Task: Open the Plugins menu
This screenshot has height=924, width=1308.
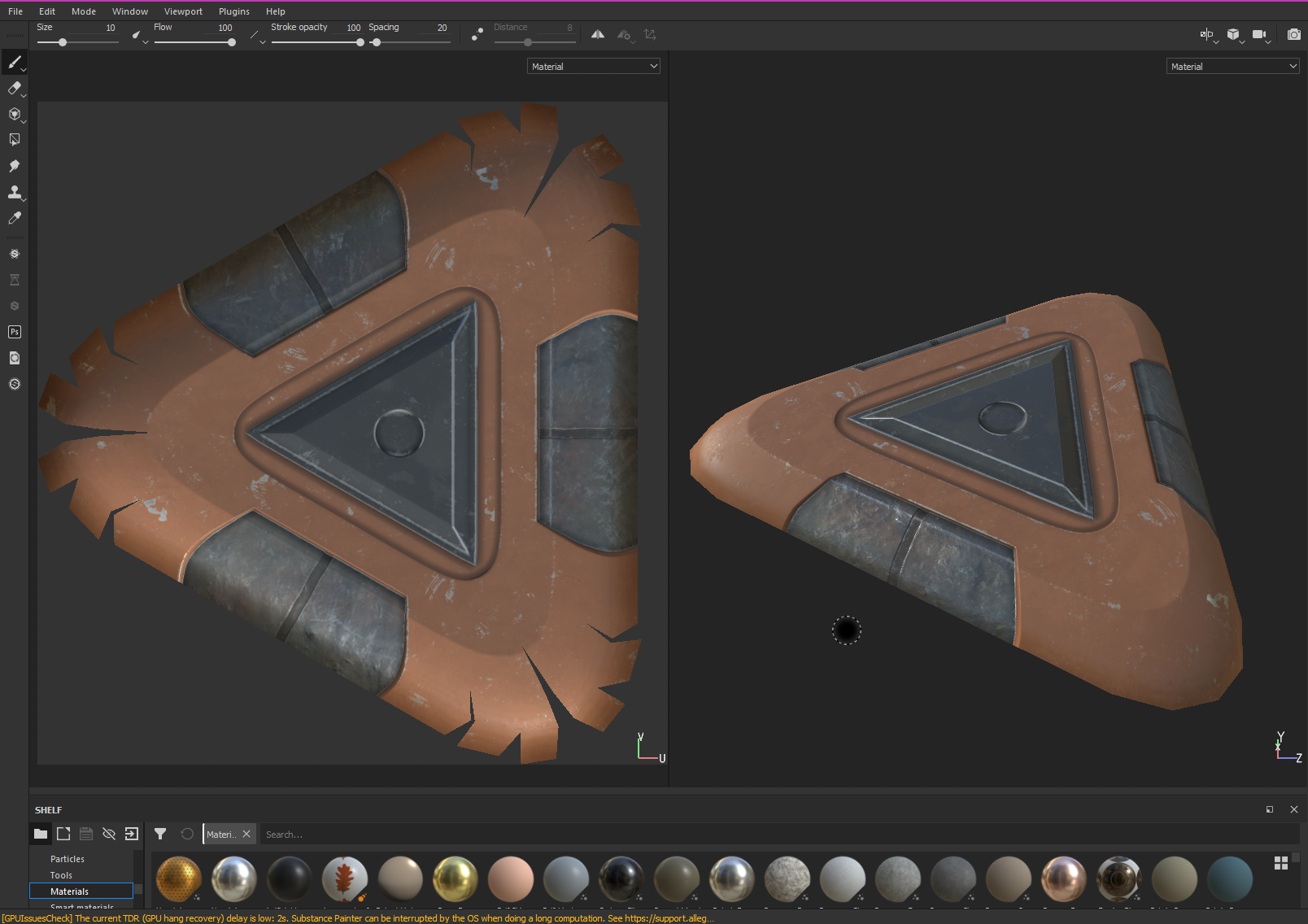Action: point(233,11)
